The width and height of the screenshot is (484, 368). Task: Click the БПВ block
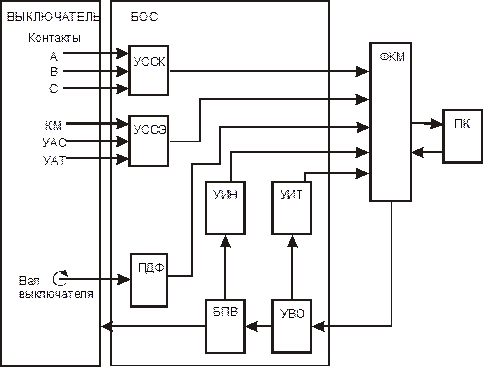coord(225,327)
